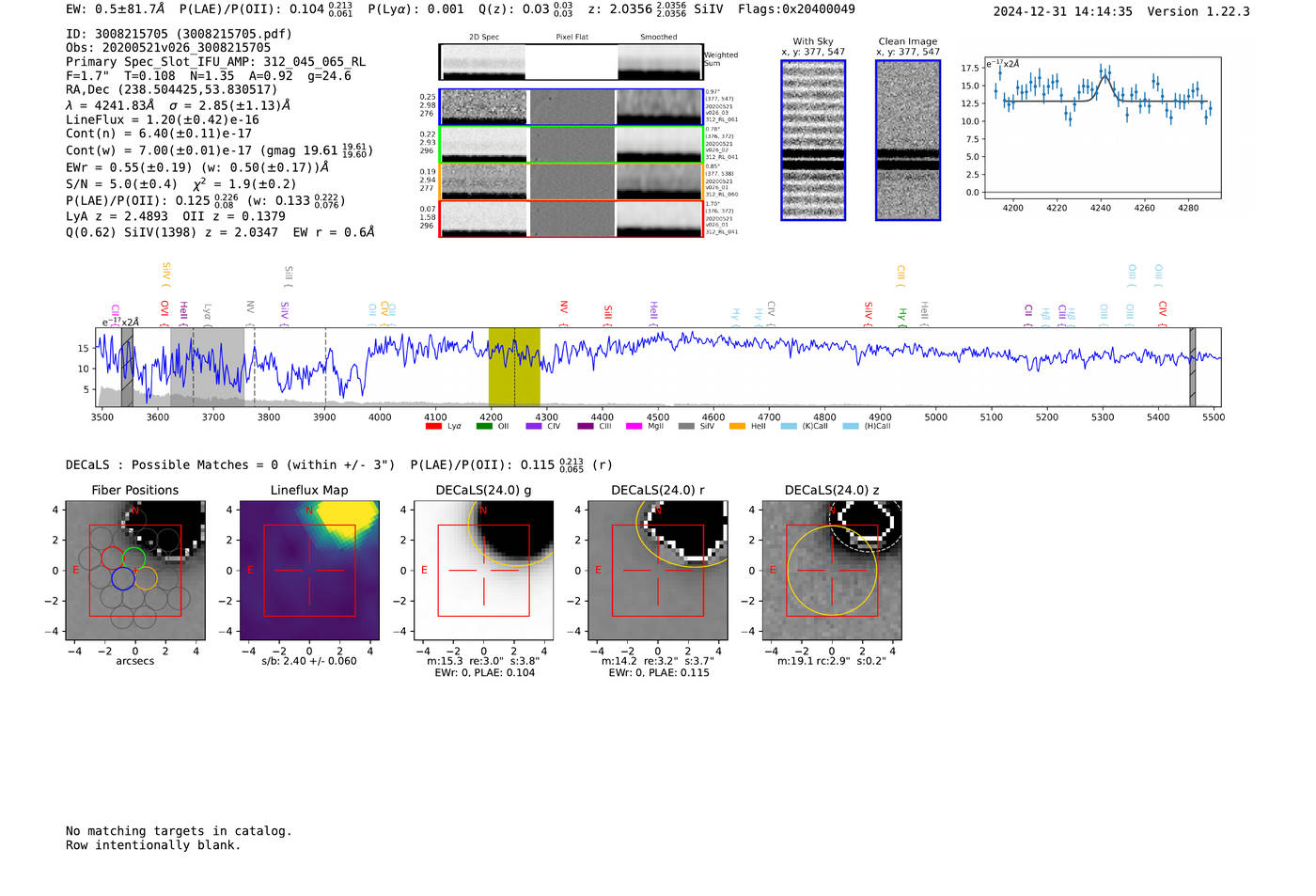The width and height of the screenshot is (1316, 896).
Task: Open the With Sky image thumbnail
Action: click(x=813, y=140)
